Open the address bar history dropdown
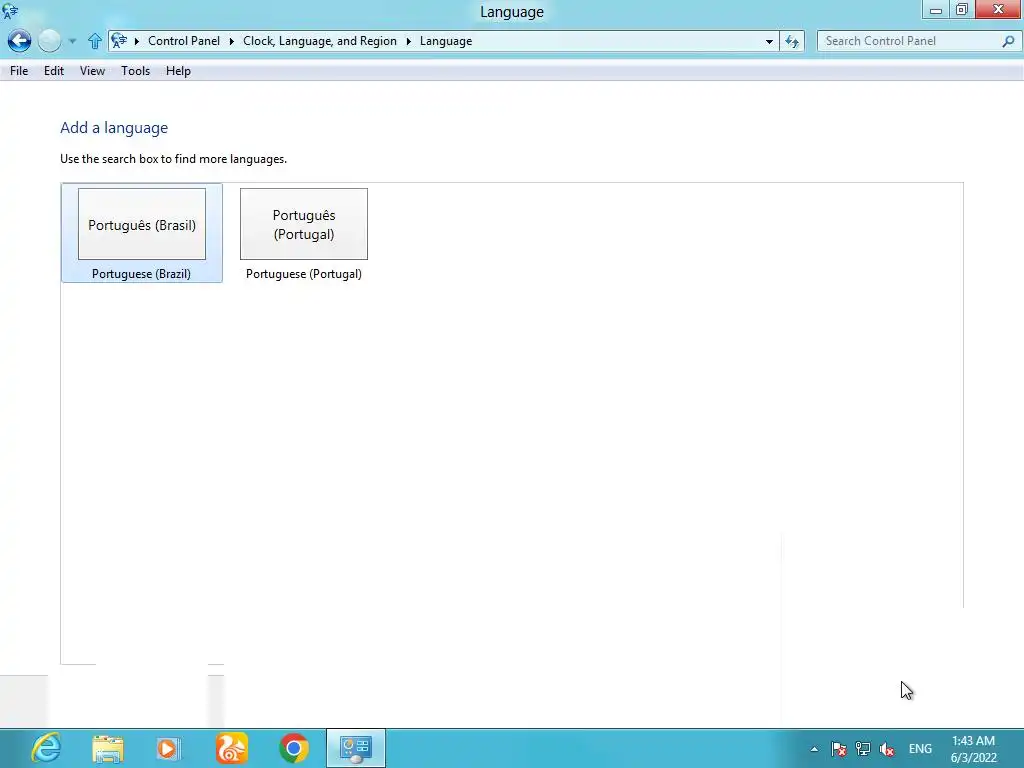The image size is (1024, 768). point(769,41)
